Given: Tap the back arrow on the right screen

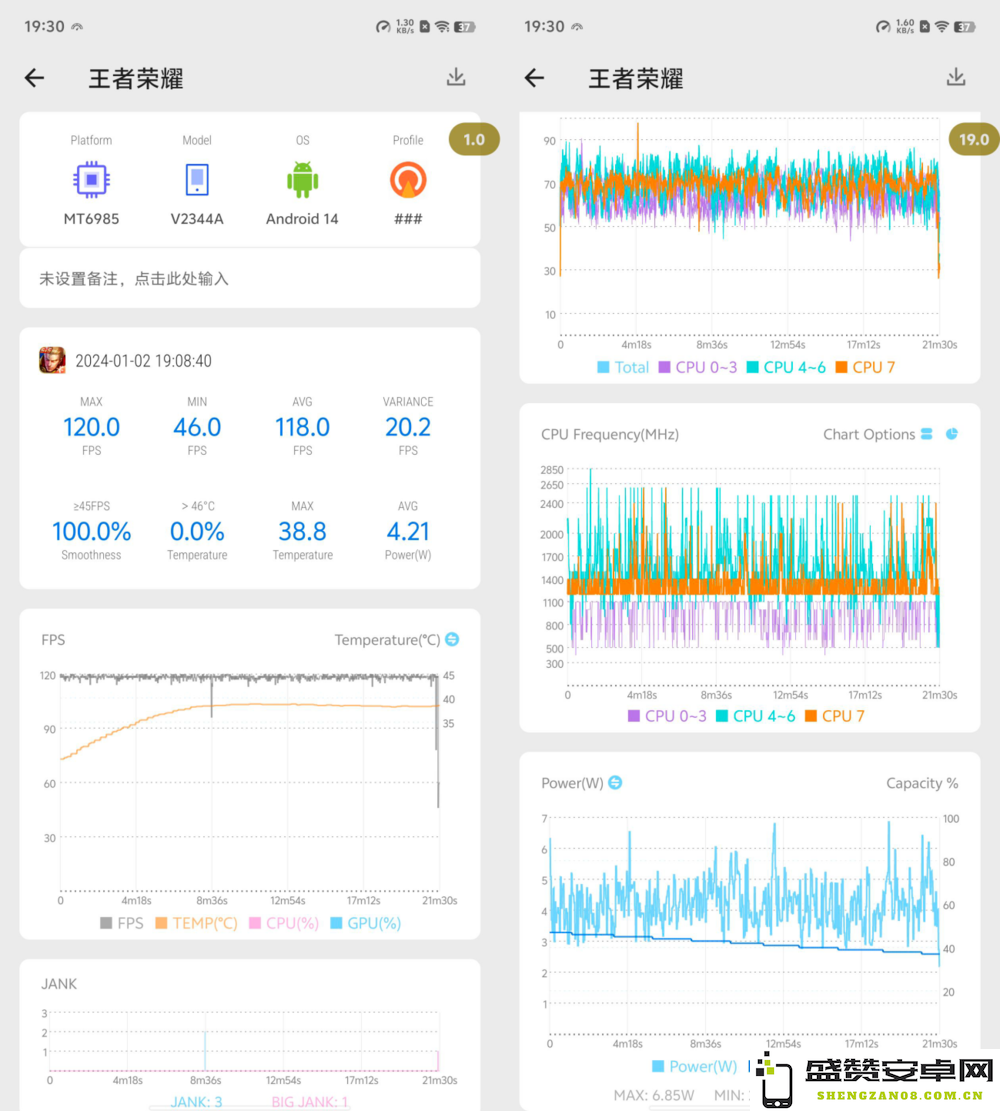Looking at the screenshot, I should point(534,78).
